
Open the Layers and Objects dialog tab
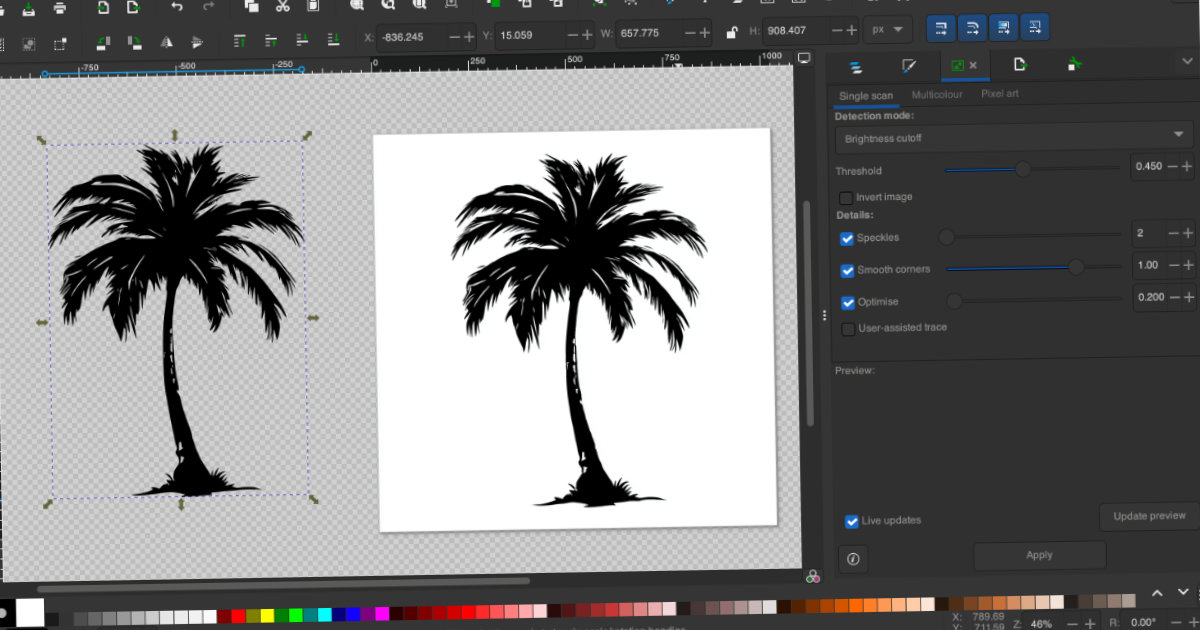(855, 67)
